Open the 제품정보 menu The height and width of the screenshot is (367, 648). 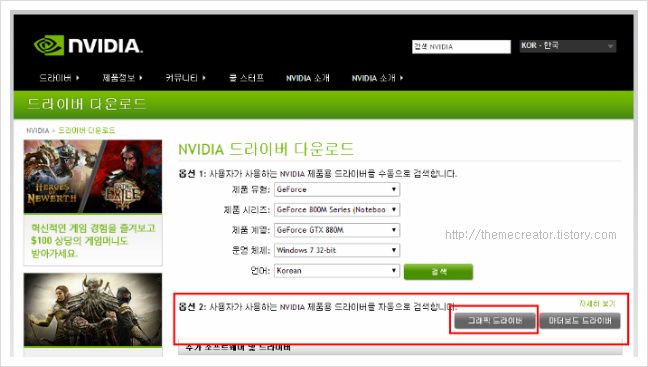[x=122, y=78]
